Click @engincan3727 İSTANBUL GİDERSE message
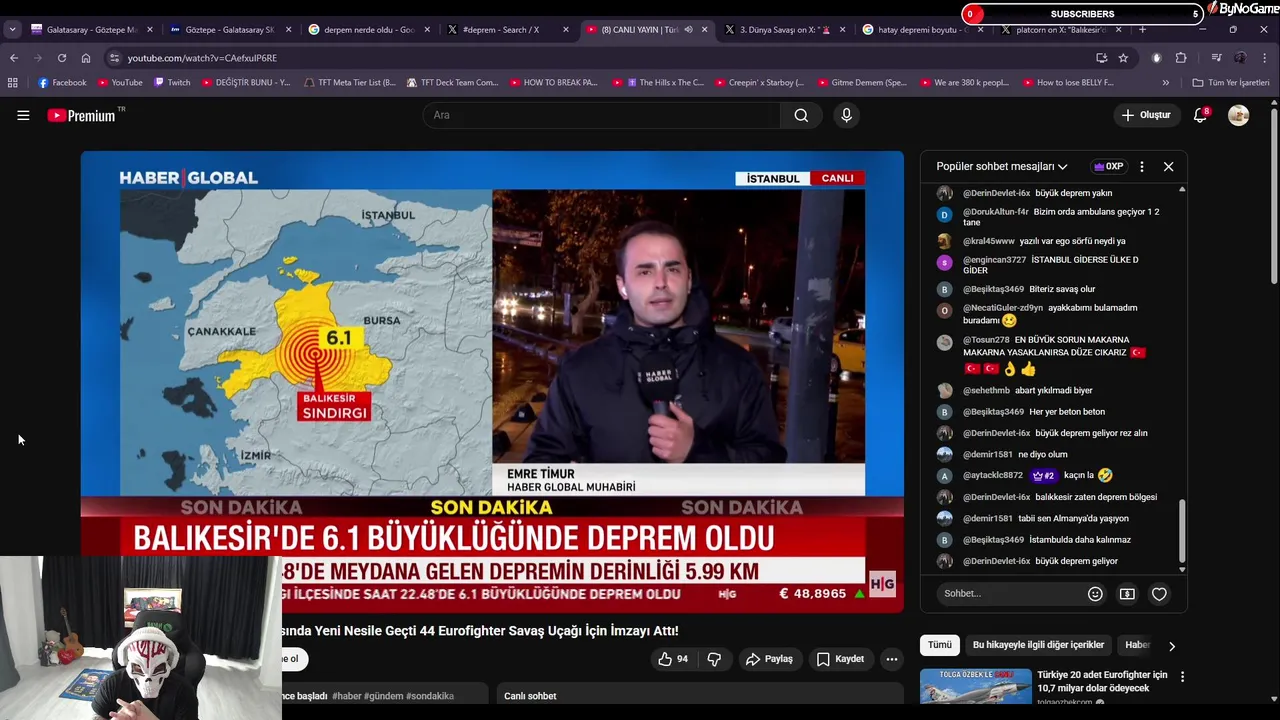 1051,265
